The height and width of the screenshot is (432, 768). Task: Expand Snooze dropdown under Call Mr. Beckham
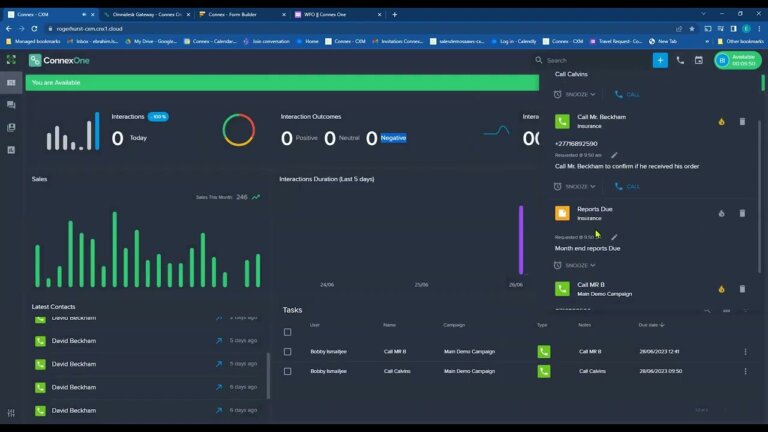[x=575, y=187]
